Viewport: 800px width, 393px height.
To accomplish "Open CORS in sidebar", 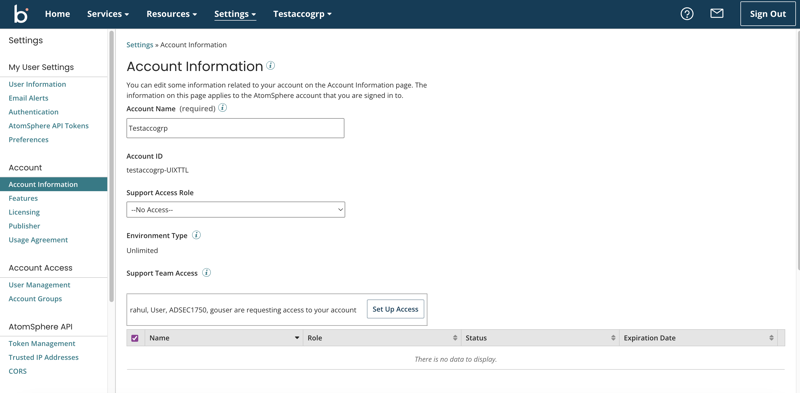I will coord(17,371).
